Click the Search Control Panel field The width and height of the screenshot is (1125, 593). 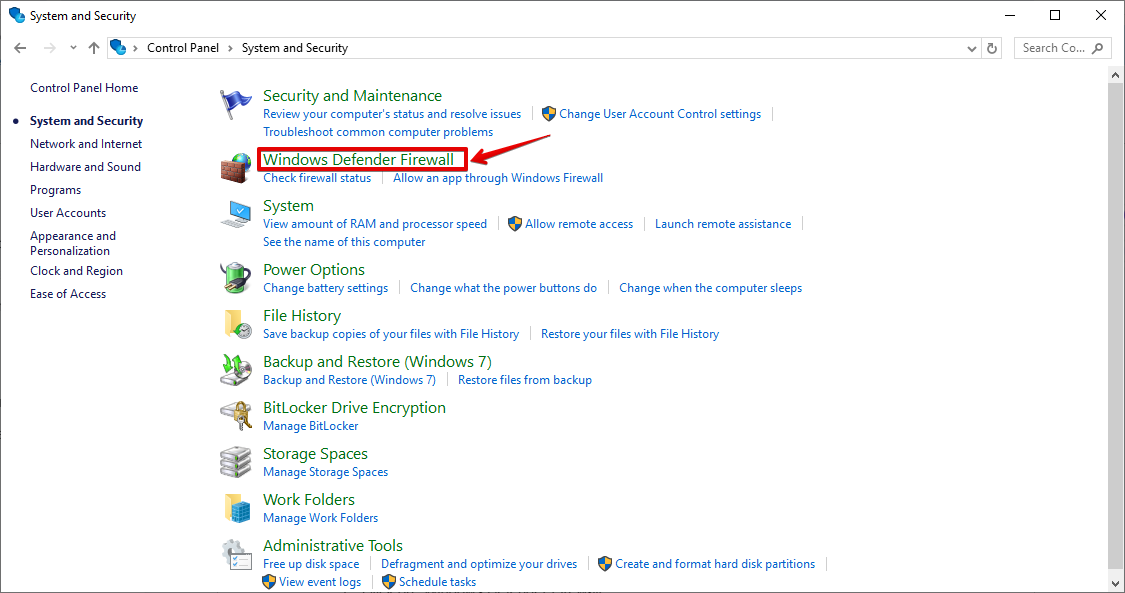coord(1054,48)
